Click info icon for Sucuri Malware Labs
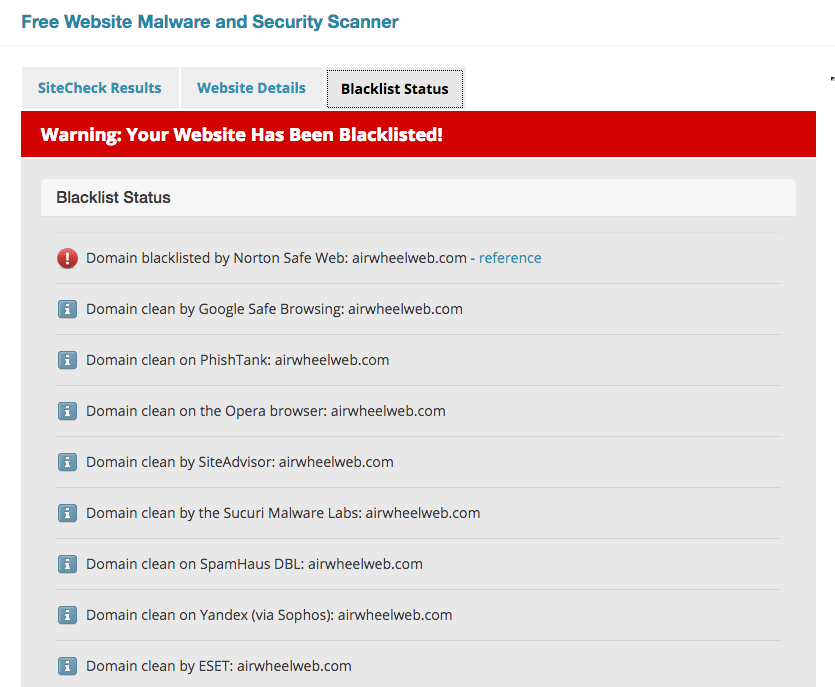835x687 pixels. point(67,513)
